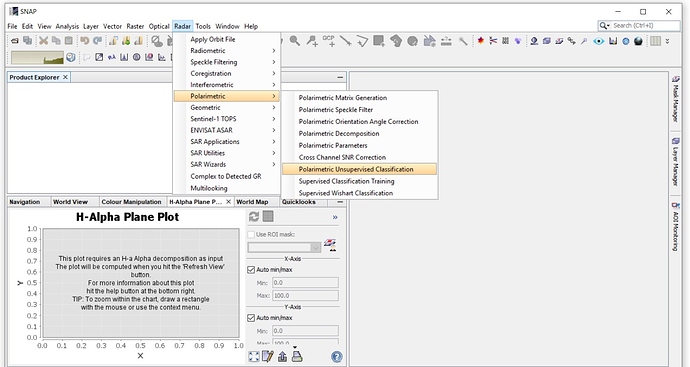Expand the Interferometric submenu
This screenshot has width=690, height=367.
pos(227,85)
